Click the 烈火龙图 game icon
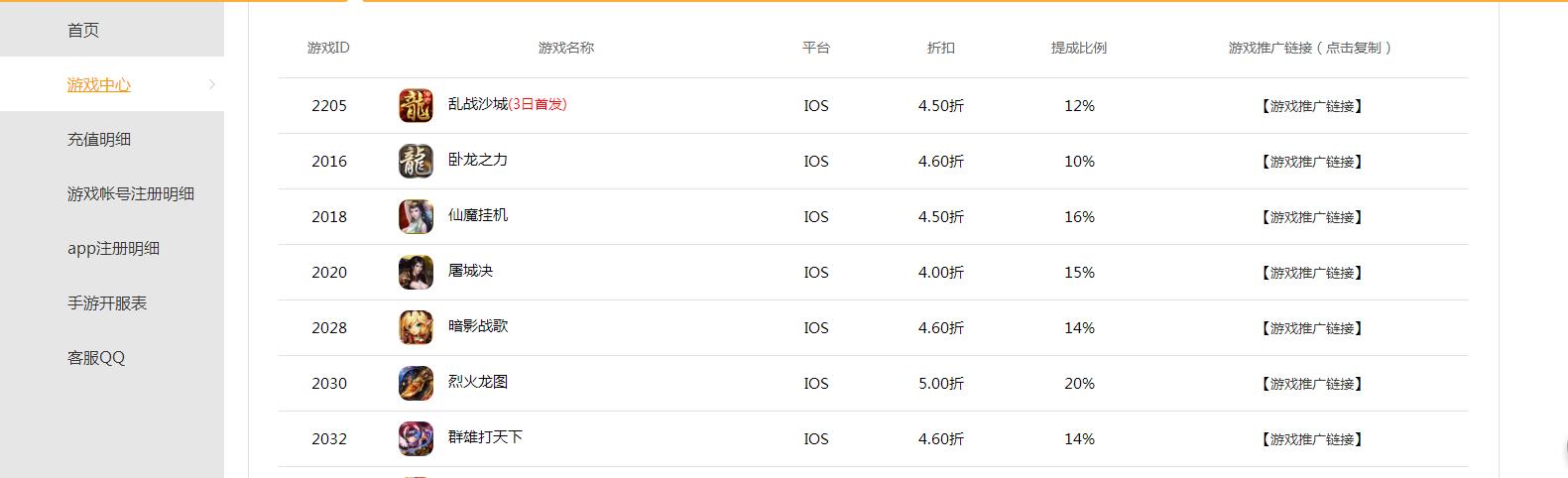This screenshot has height=478, width=1568. point(416,384)
